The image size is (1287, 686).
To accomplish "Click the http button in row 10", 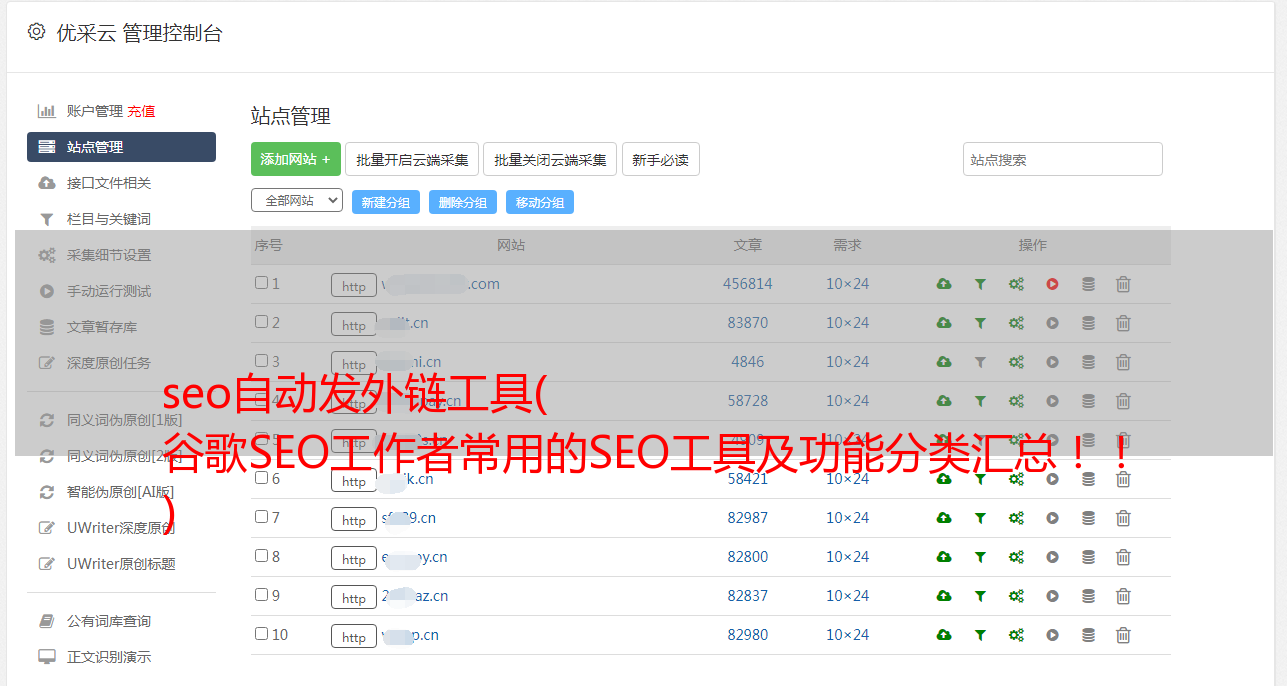I will click(x=354, y=636).
